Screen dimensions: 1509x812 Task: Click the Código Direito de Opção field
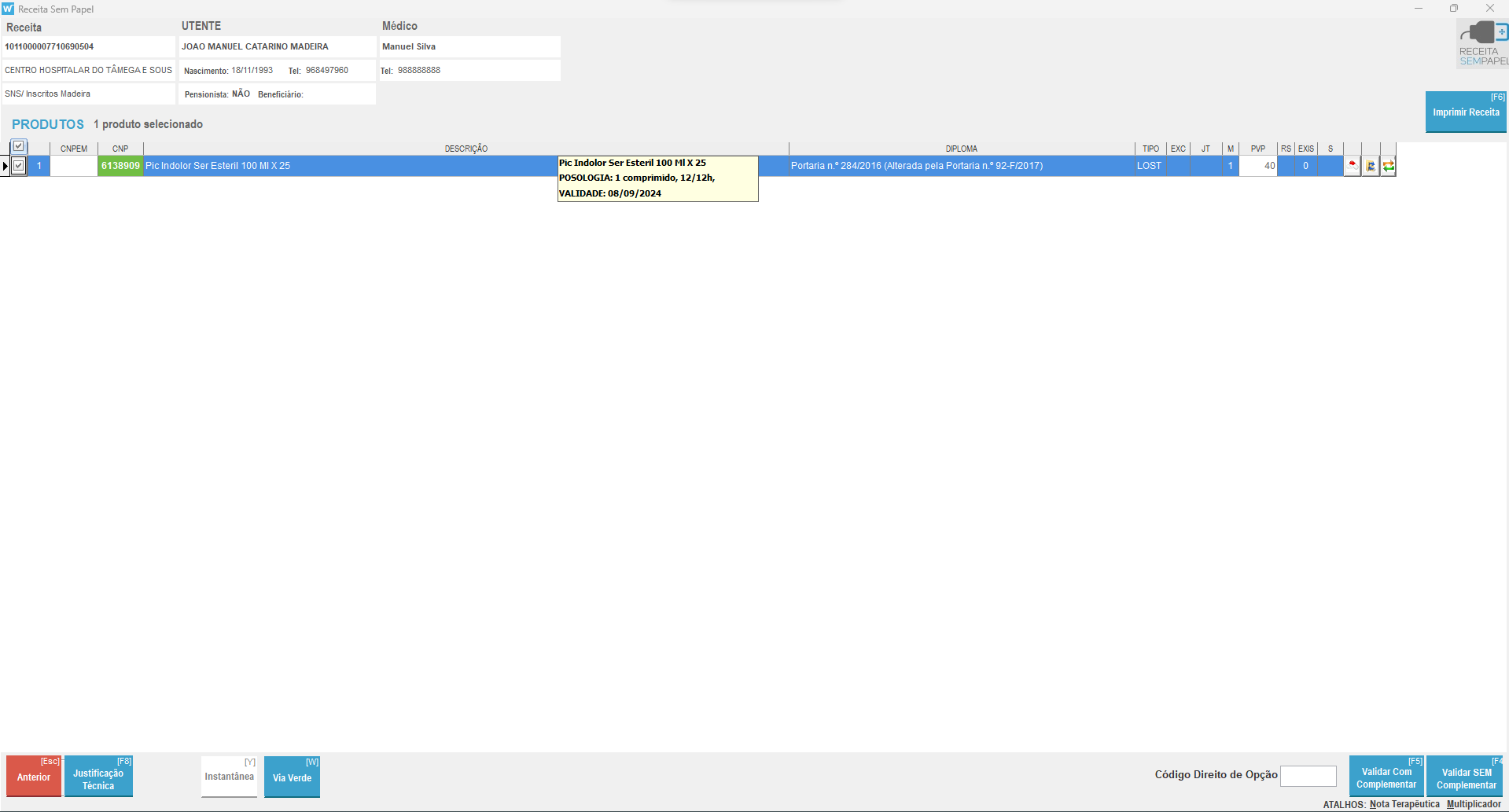pyautogui.click(x=1308, y=776)
